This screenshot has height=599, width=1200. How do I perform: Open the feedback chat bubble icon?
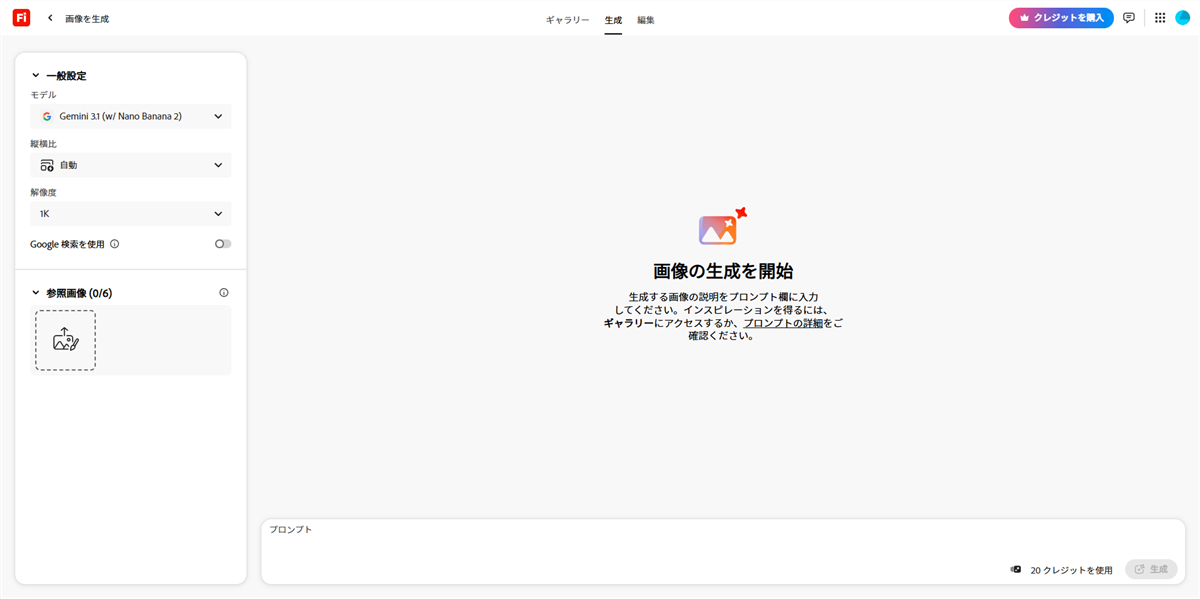coord(1129,18)
